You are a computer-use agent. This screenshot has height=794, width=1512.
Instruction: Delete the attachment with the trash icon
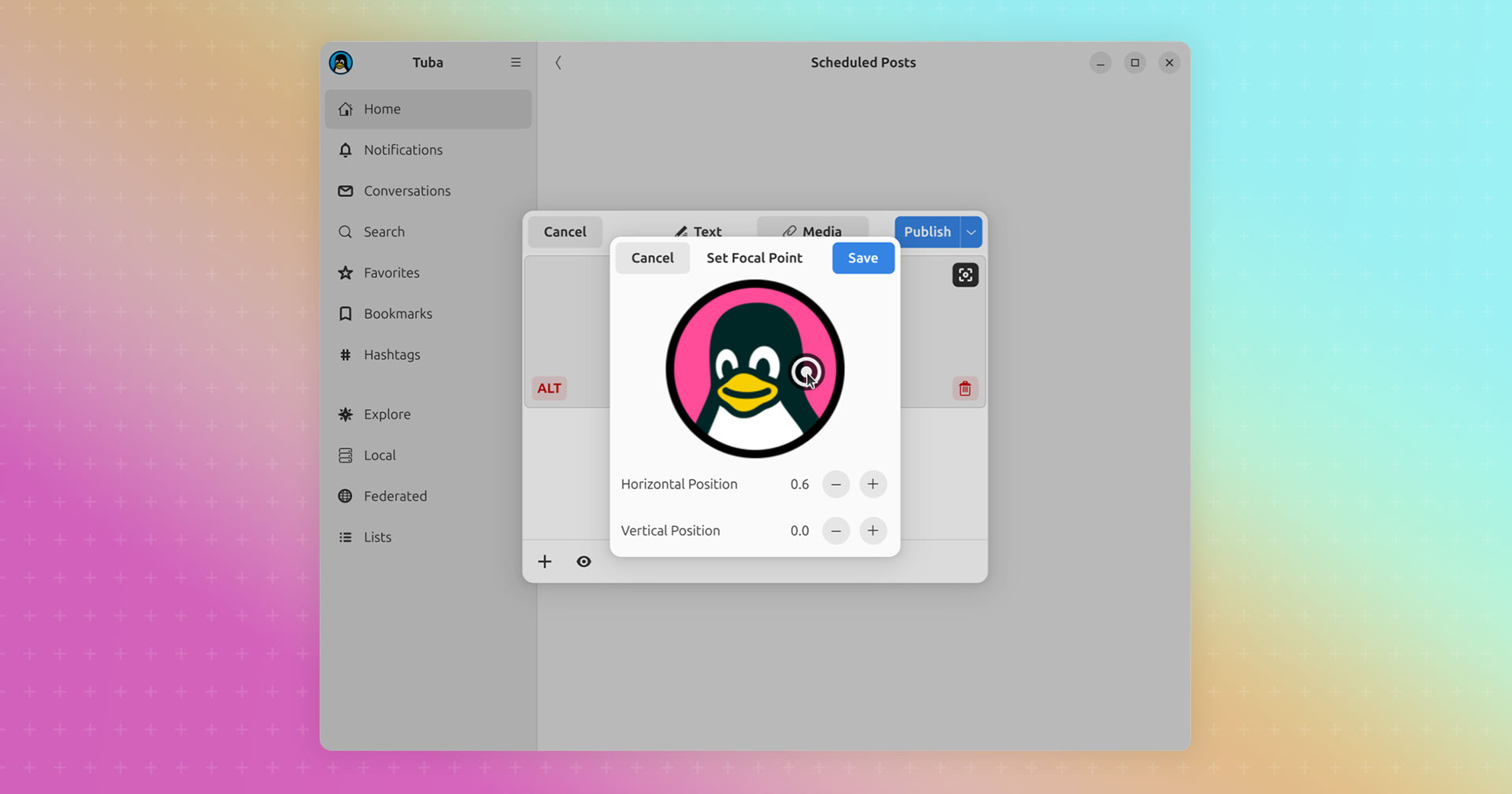pos(965,388)
